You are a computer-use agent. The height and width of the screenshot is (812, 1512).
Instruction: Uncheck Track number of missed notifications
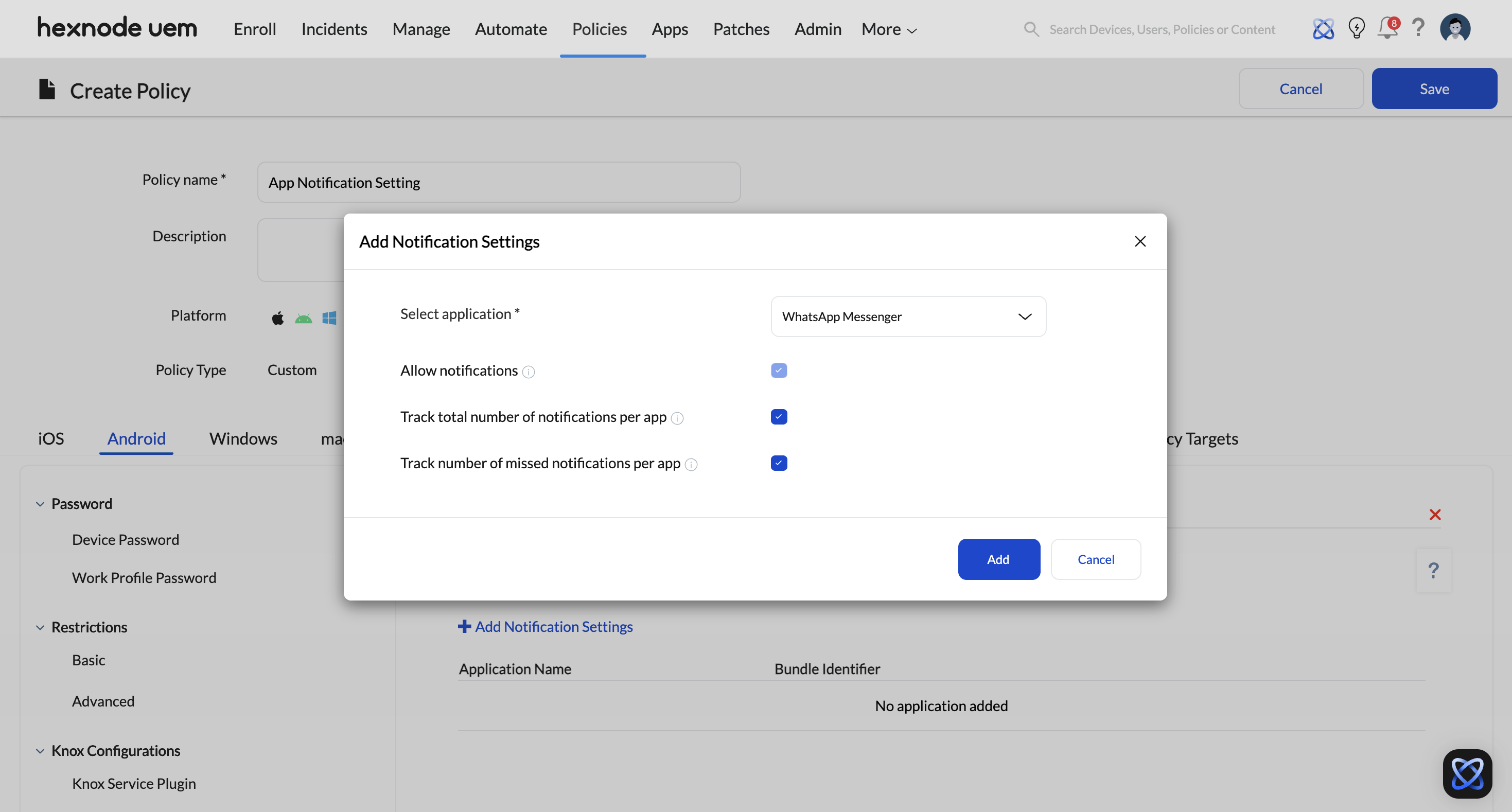pyautogui.click(x=778, y=463)
